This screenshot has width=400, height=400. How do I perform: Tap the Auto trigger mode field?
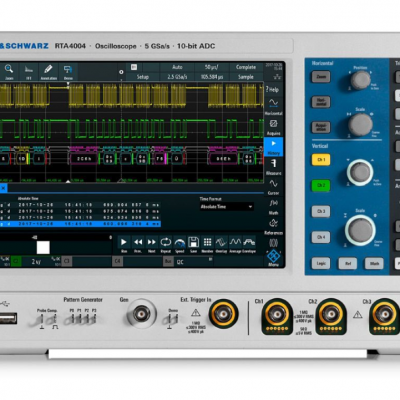[x=177, y=67]
